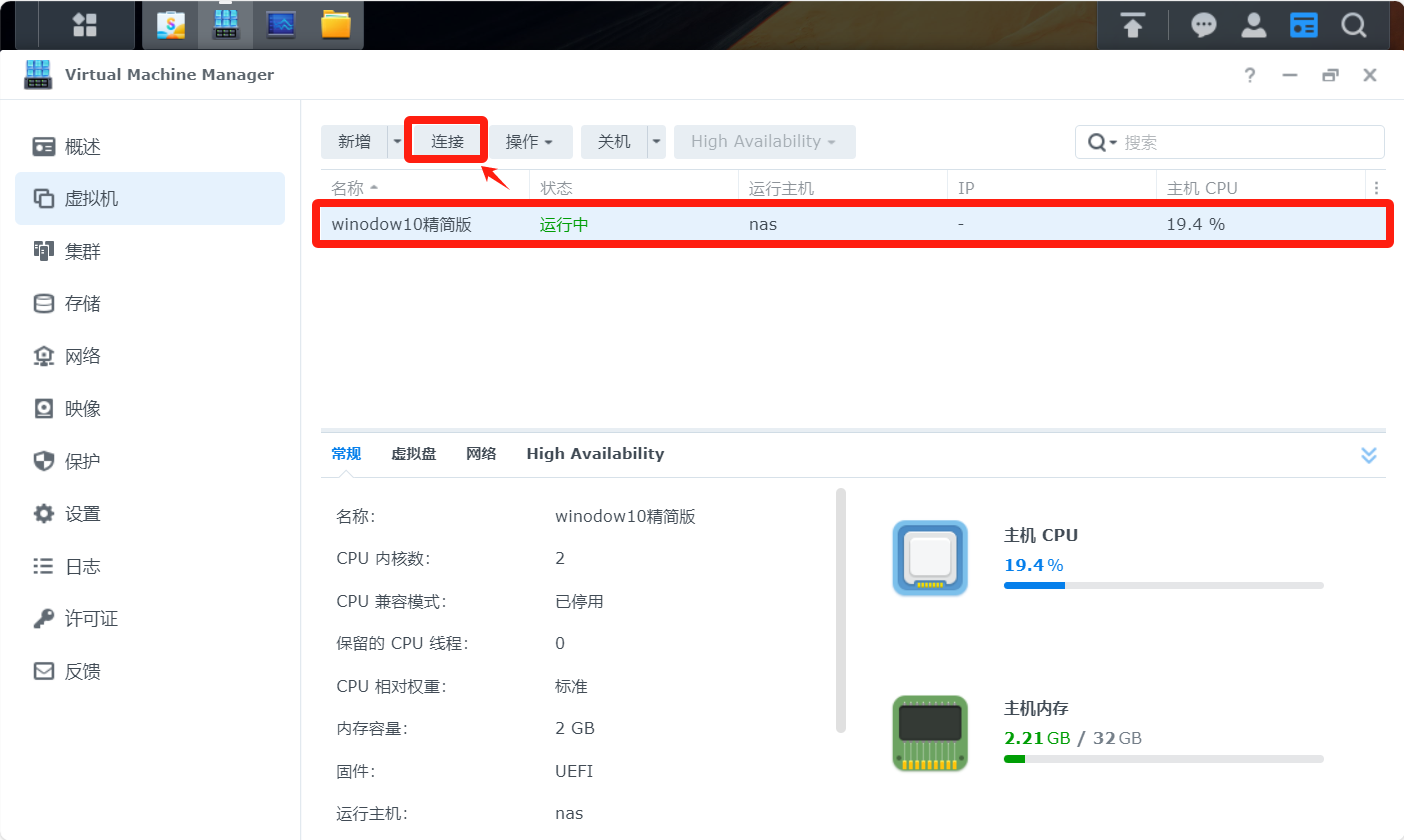Expand the 关机 dropdown arrow

point(657,142)
